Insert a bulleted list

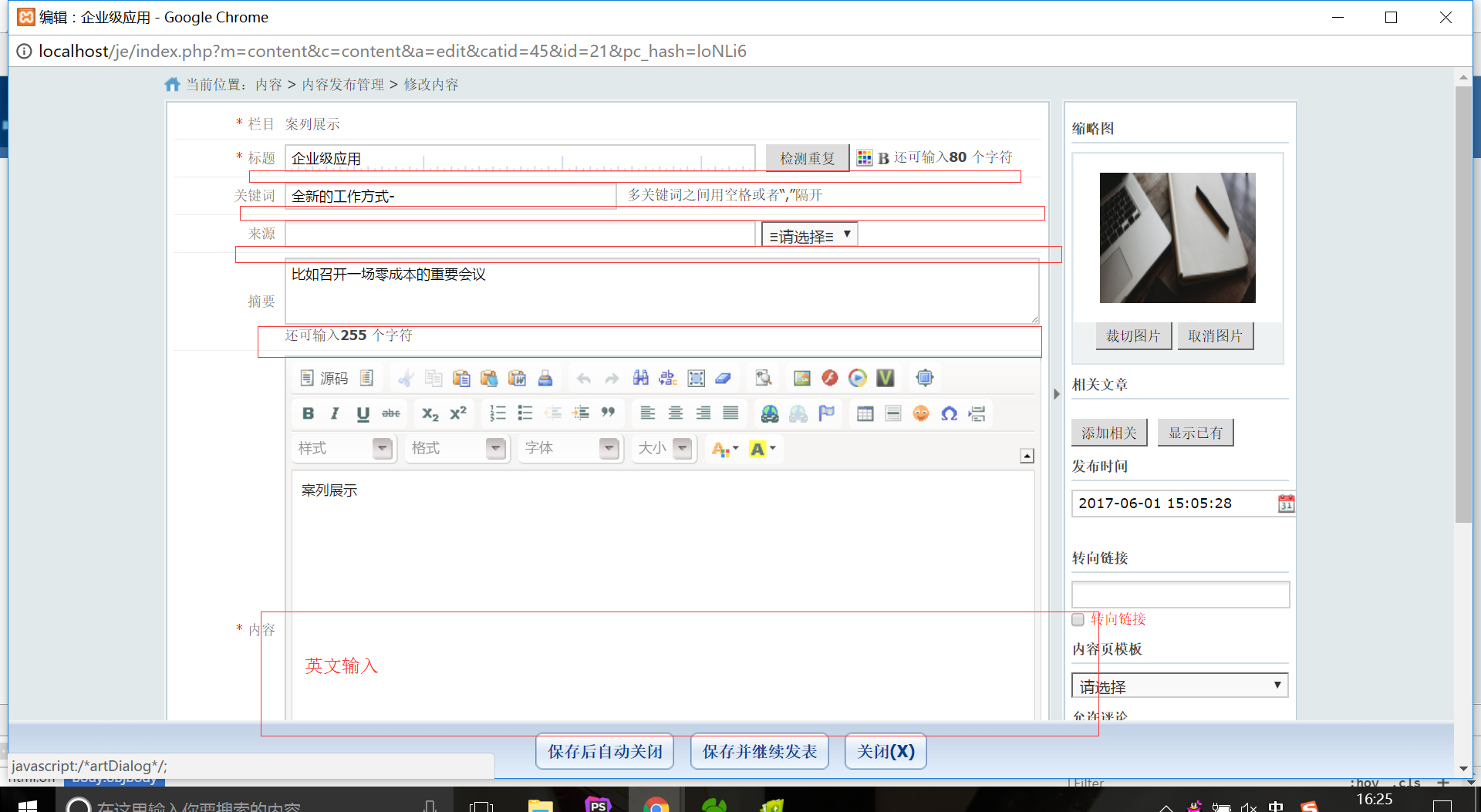[525, 413]
